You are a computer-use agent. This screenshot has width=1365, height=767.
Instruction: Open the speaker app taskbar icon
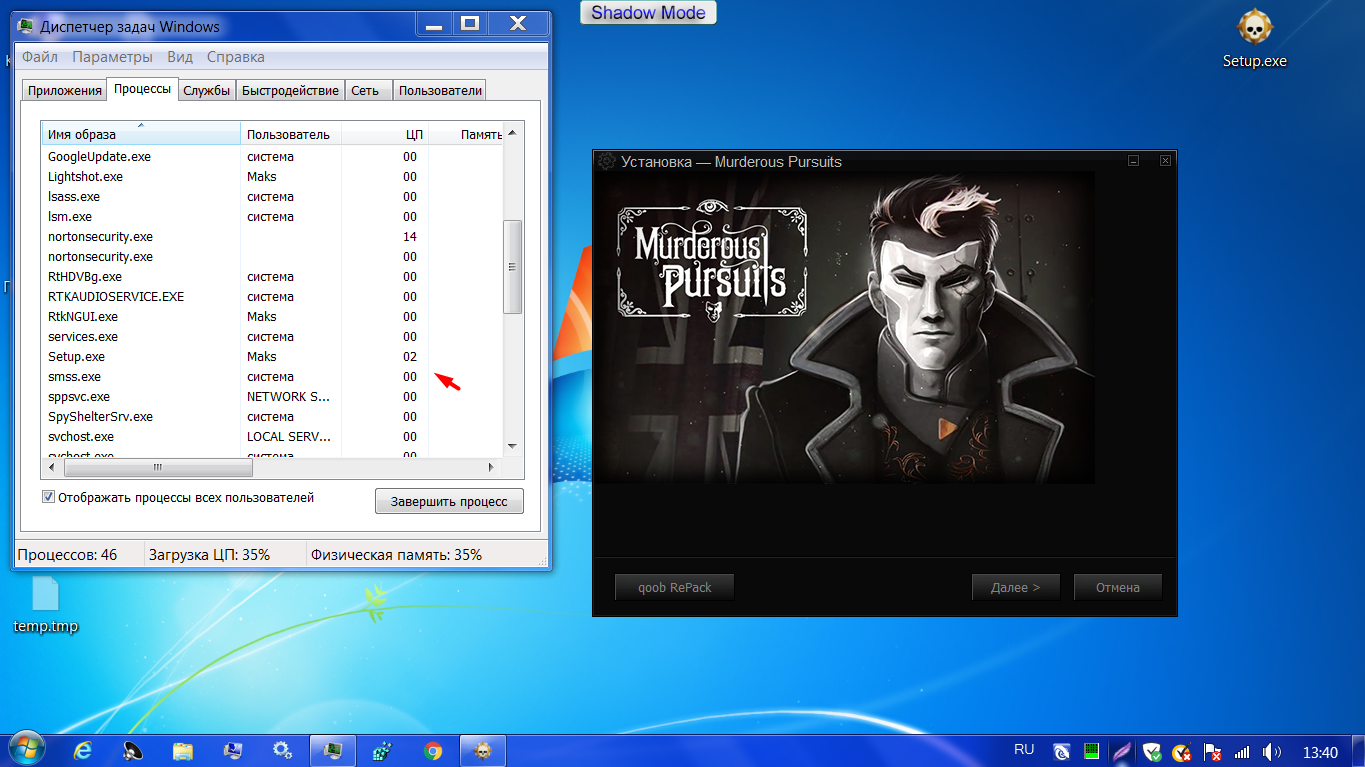click(x=133, y=750)
